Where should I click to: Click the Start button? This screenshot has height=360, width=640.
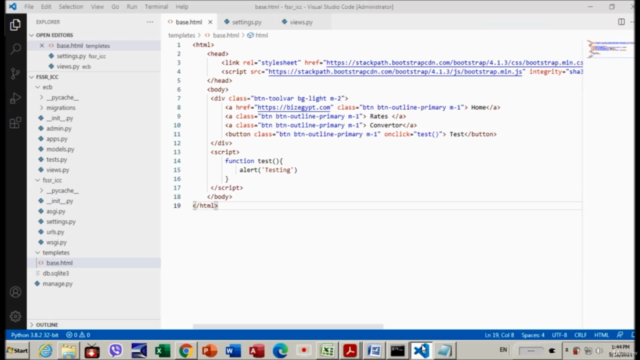tap(18, 351)
